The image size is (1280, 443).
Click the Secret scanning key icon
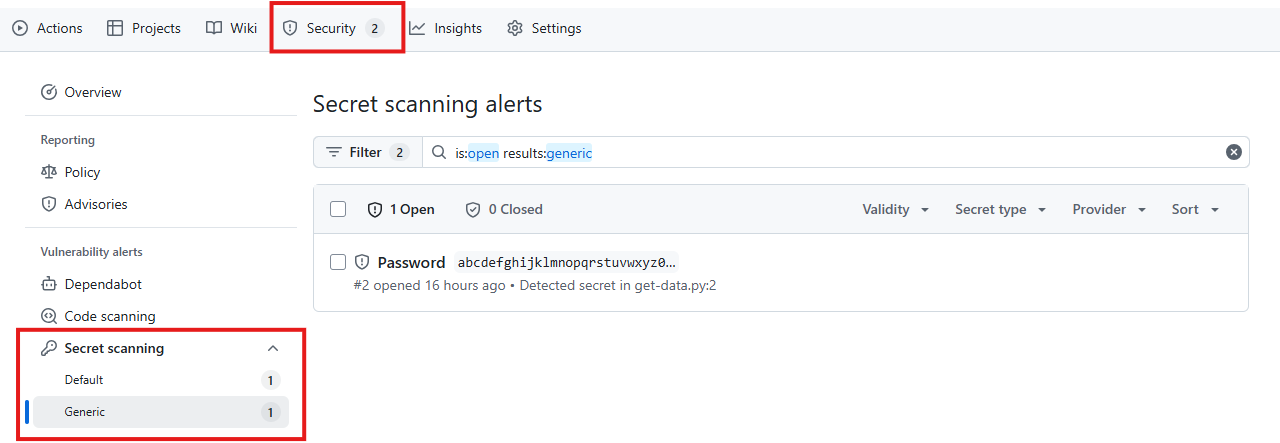click(48, 348)
